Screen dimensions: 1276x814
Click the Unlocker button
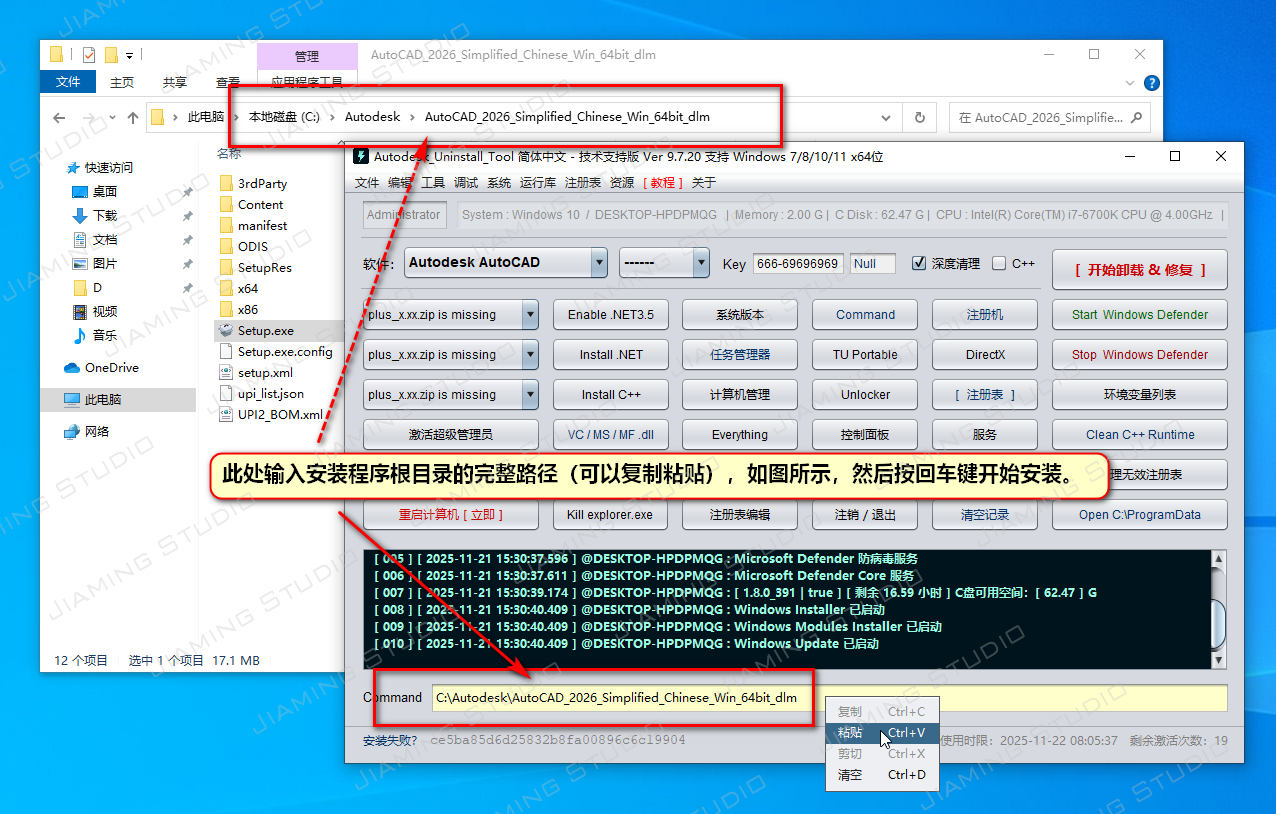click(865, 394)
